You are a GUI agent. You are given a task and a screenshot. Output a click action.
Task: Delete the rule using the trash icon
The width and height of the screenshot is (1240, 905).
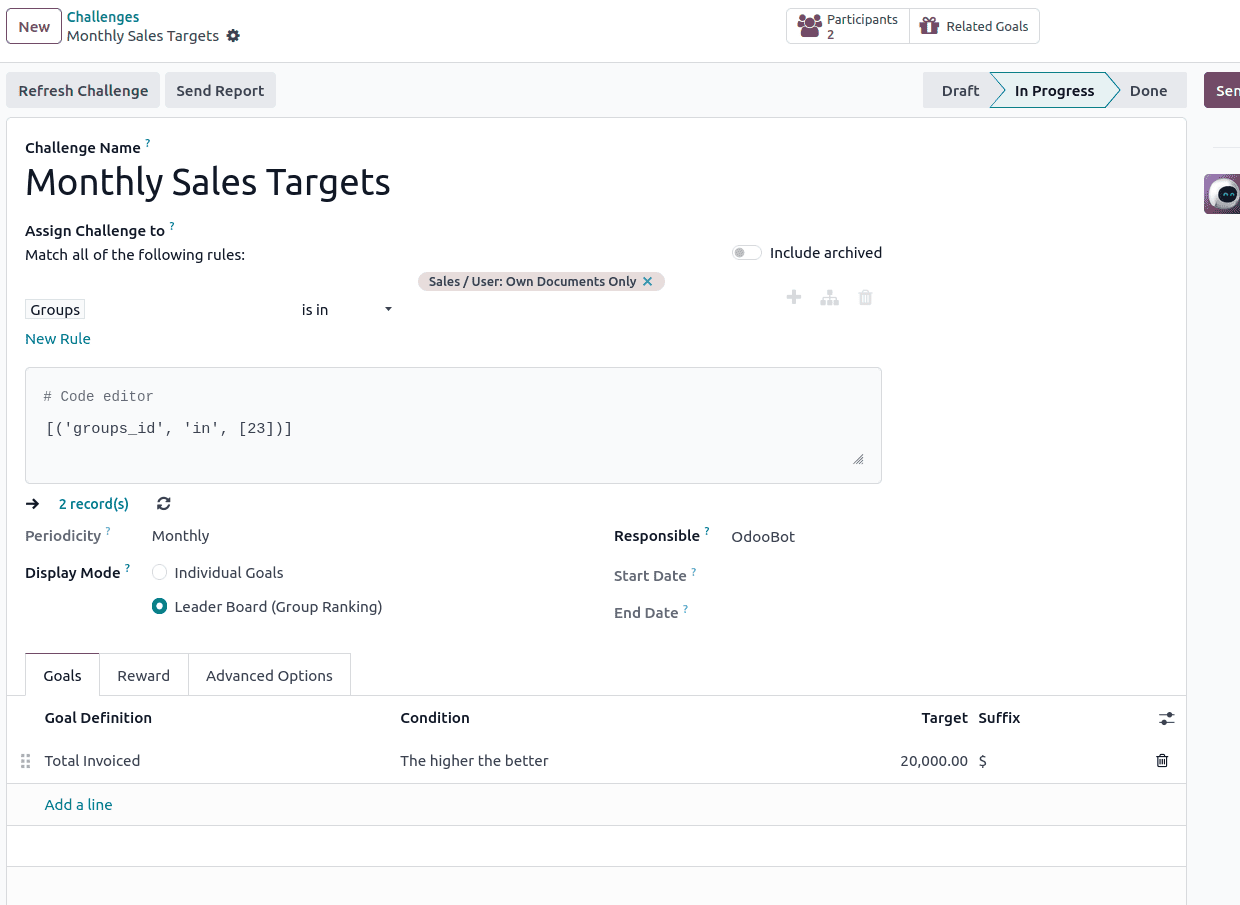point(865,297)
